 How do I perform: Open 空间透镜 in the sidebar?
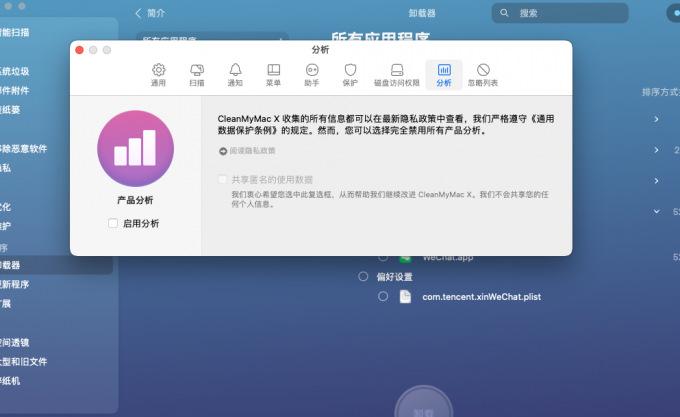pyautogui.click(x=15, y=342)
